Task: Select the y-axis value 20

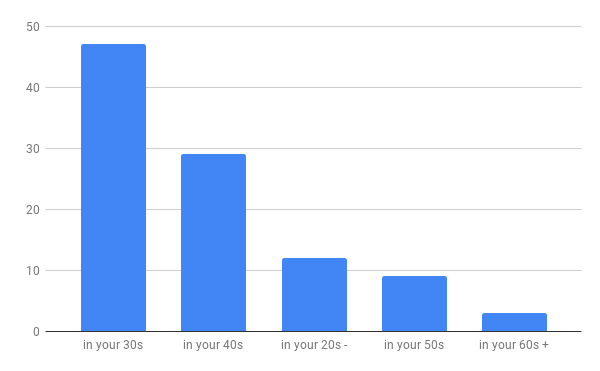Action: tap(33, 210)
